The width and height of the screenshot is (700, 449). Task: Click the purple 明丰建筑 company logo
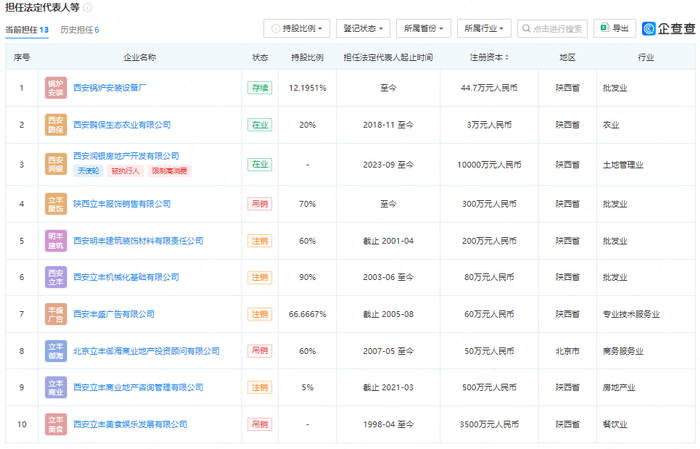tap(56, 241)
